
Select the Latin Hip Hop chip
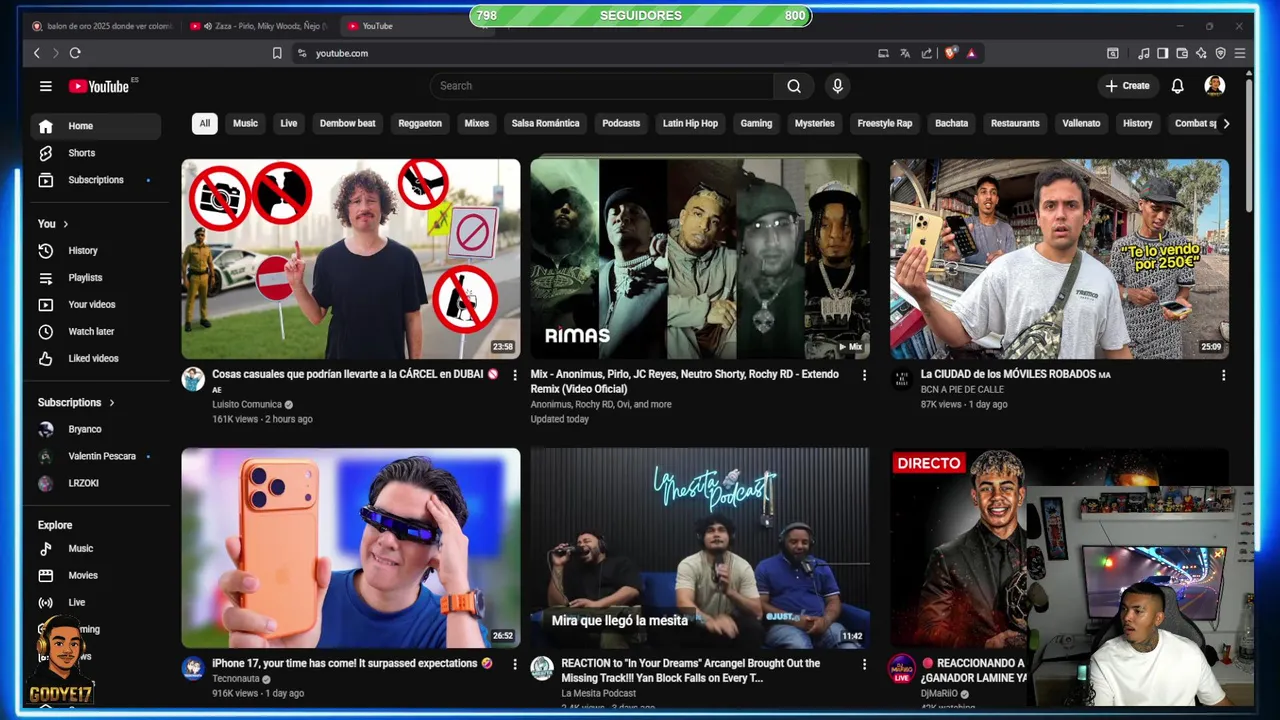point(690,124)
